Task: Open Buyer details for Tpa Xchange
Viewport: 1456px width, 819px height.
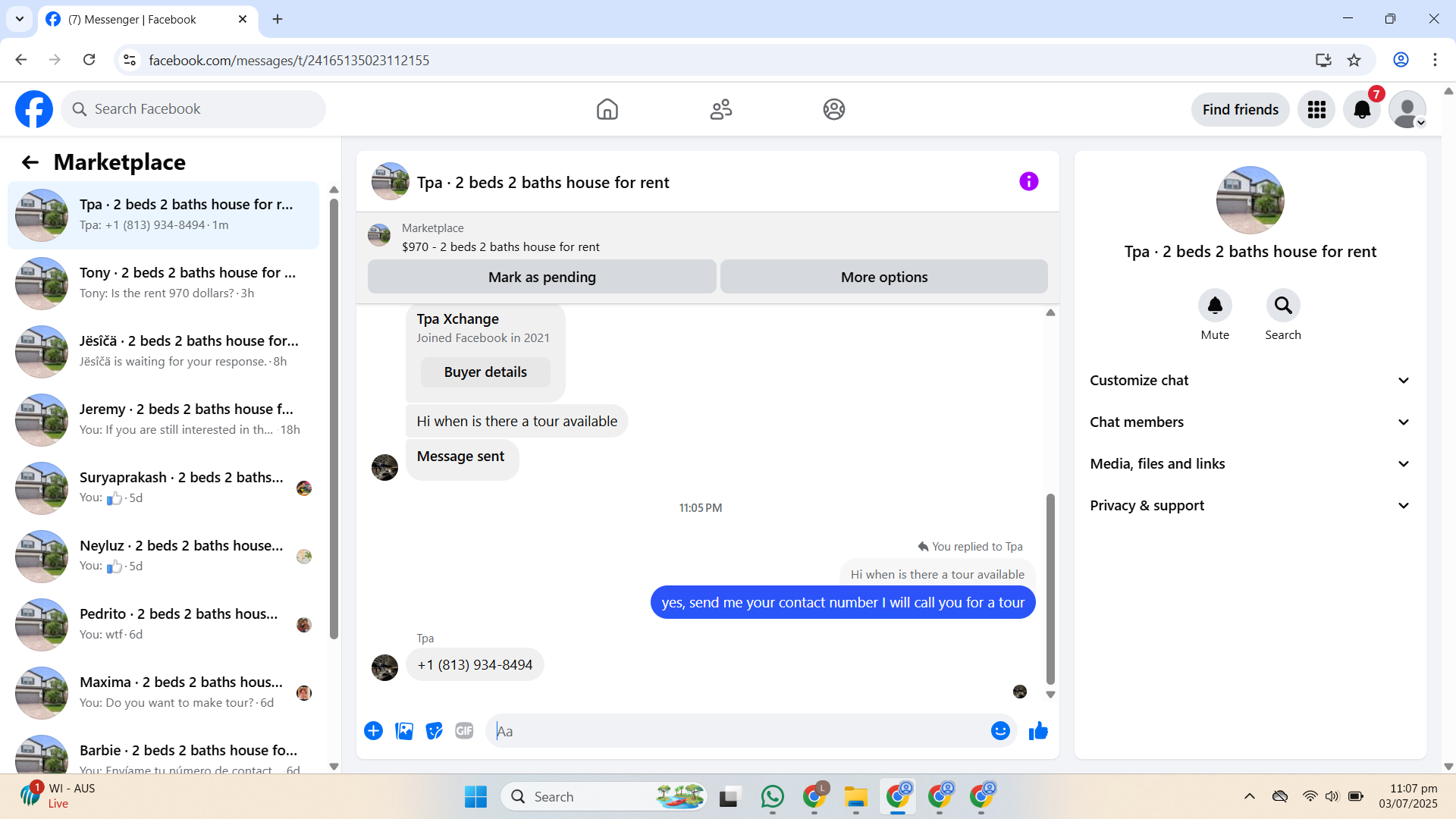Action: tap(485, 372)
